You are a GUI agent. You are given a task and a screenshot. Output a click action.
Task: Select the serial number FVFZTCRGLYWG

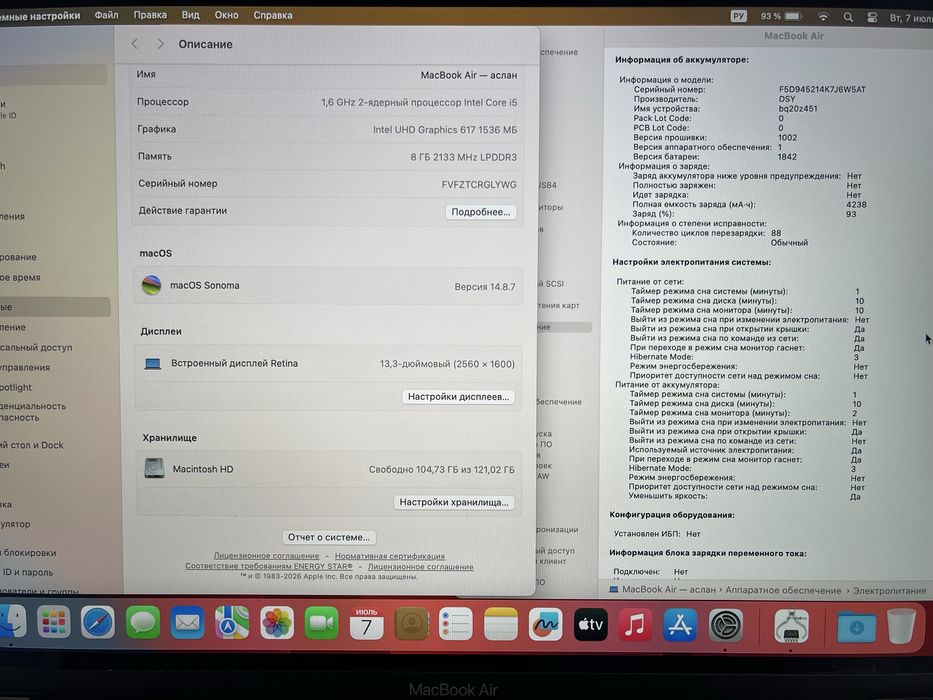[479, 185]
